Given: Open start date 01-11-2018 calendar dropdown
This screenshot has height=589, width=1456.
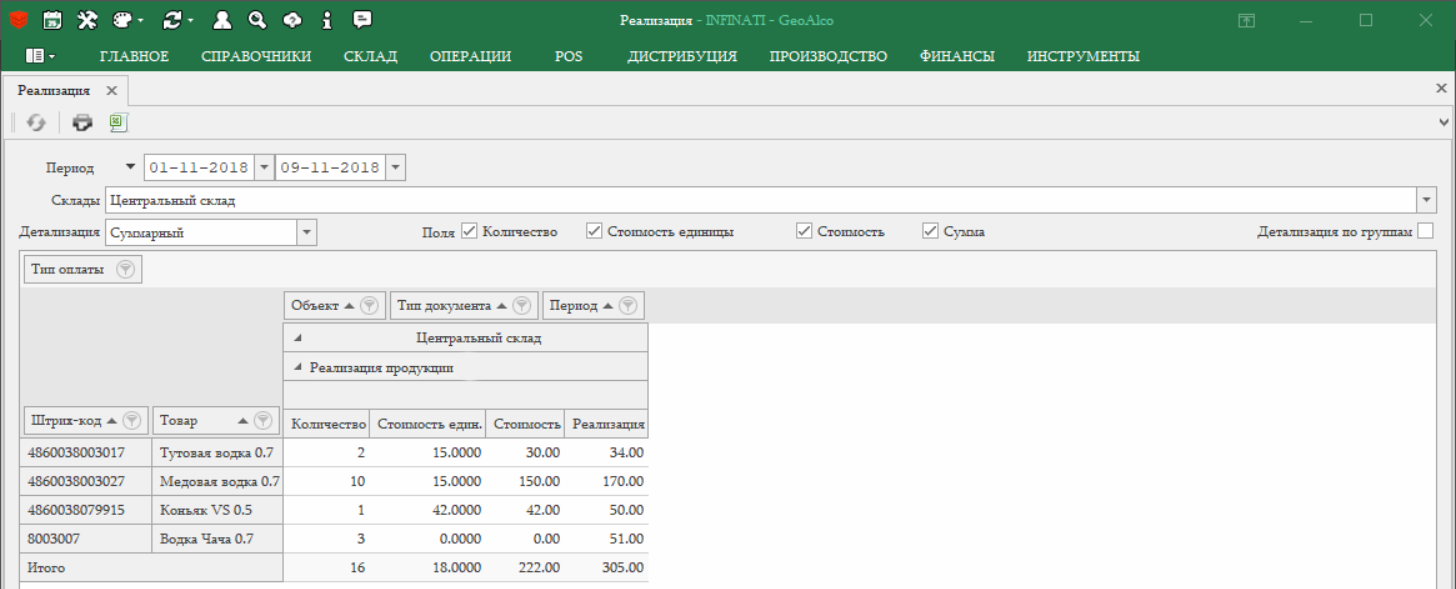Looking at the screenshot, I should click(264, 167).
